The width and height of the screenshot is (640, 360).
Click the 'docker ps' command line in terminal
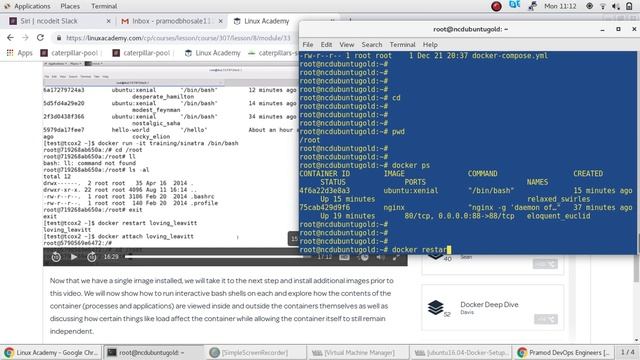[364, 165]
